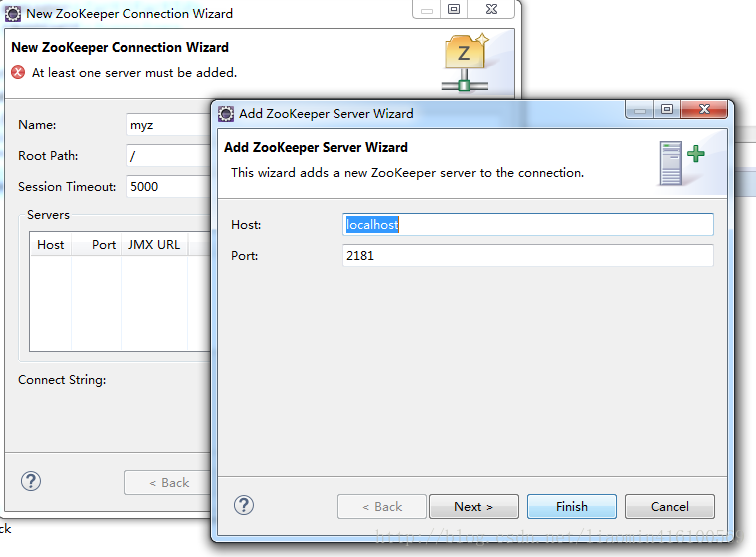Maximize the Add ZooKeeper Server Wizard window
Screen dimensions: 756x557
click(667, 109)
